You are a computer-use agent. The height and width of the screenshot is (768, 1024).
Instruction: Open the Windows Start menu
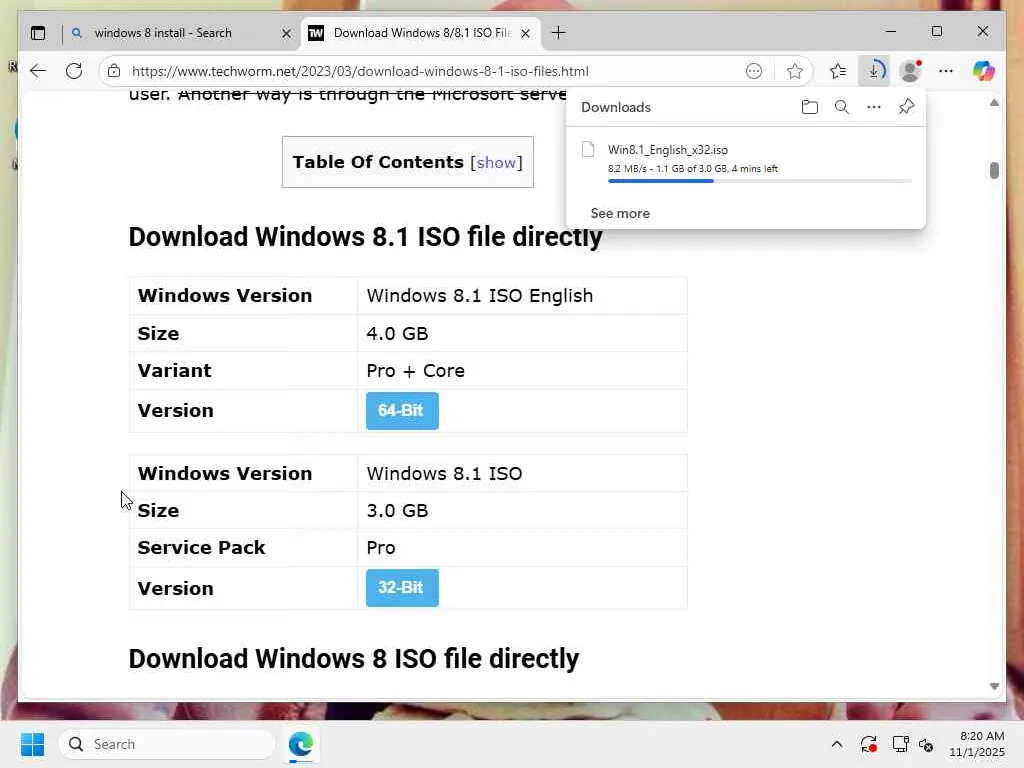(x=33, y=744)
